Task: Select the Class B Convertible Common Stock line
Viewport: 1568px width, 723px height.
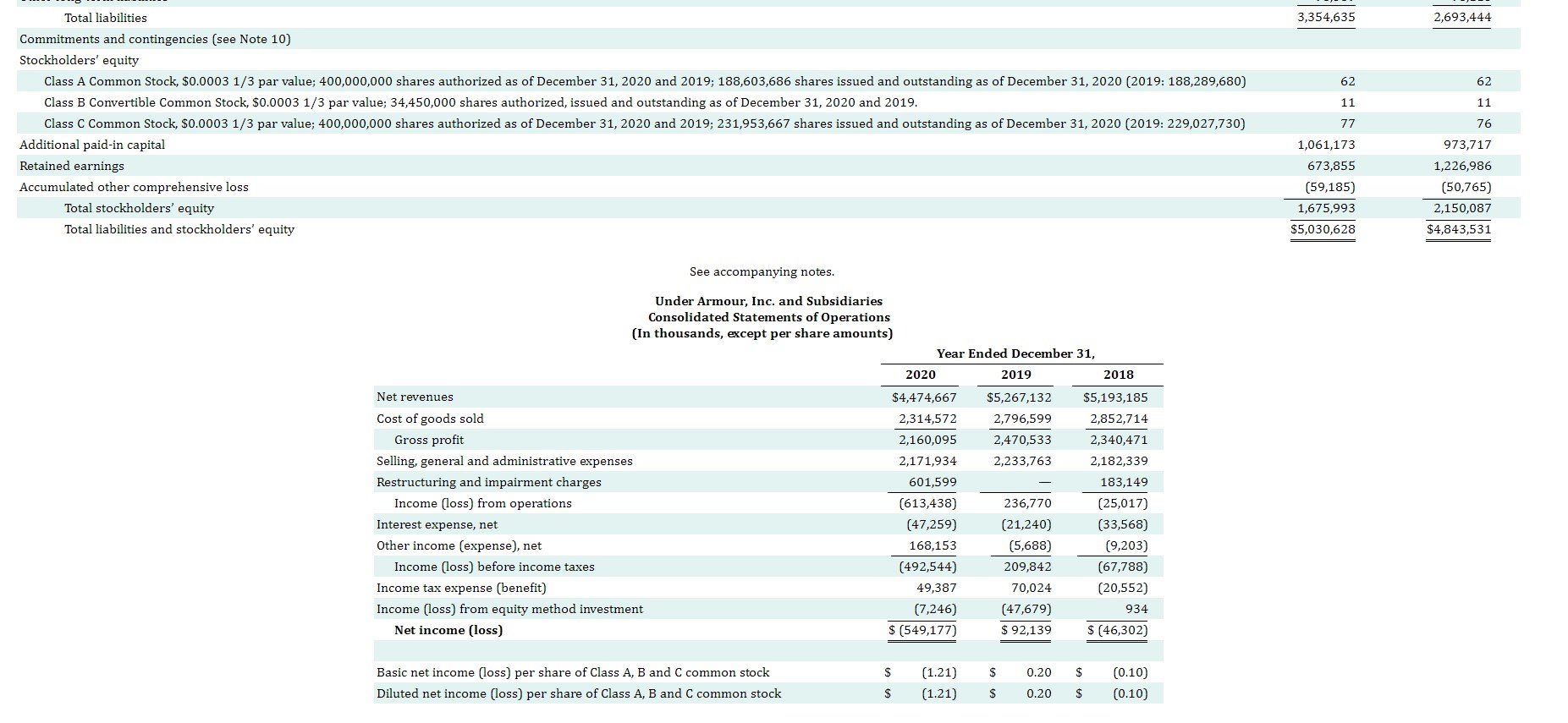Action: (481, 102)
